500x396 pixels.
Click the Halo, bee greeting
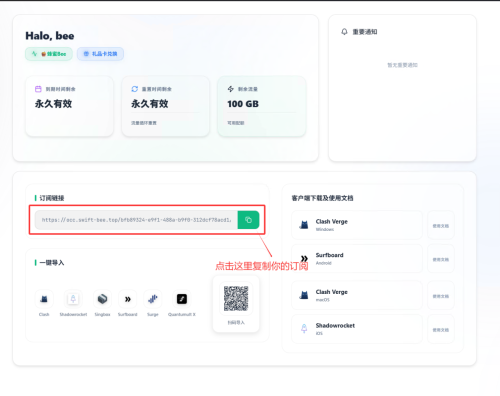pyautogui.click(x=50, y=36)
